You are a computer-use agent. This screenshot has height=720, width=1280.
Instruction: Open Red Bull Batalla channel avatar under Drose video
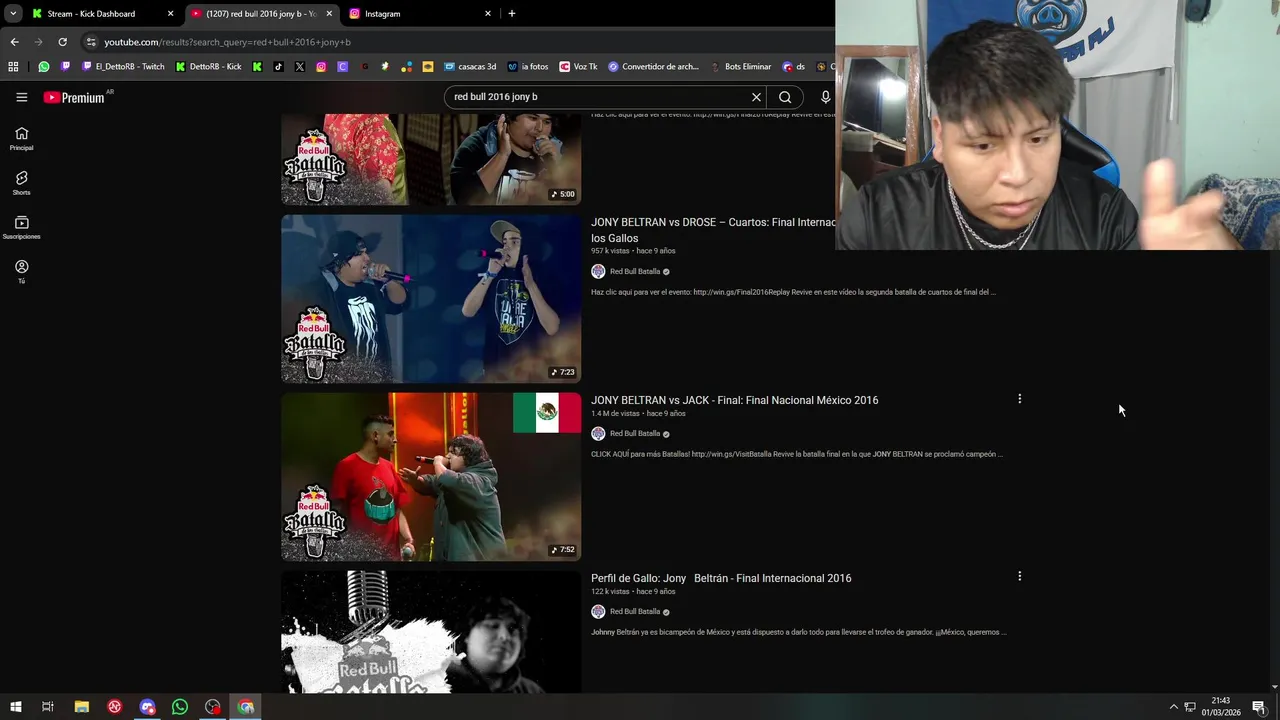598,271
